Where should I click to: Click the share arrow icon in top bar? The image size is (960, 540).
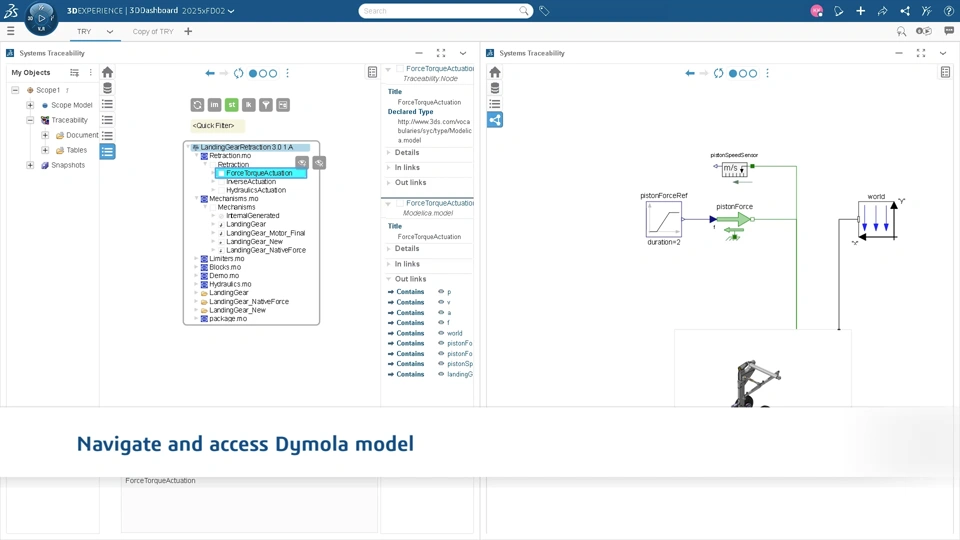click(x=882, y=11)
